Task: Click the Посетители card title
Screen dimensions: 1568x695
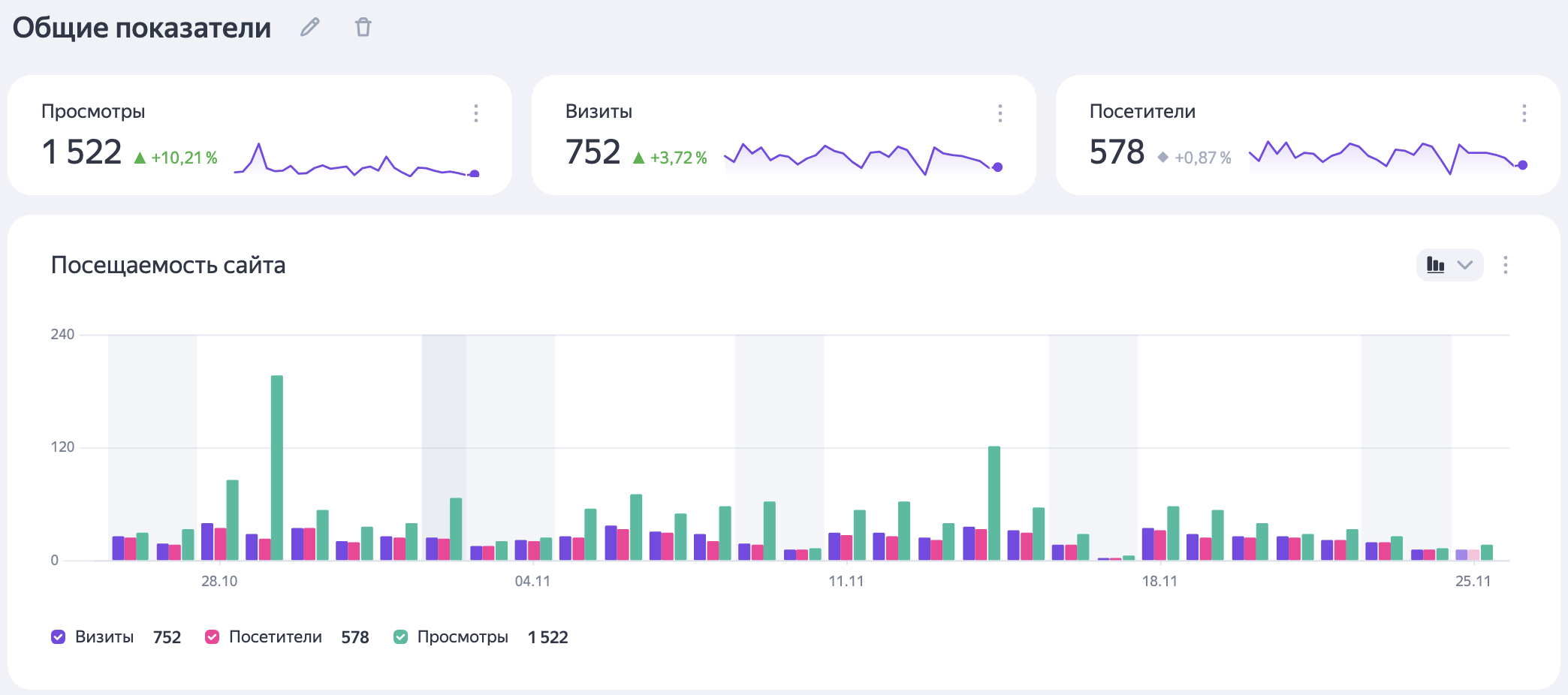Action: coord(1141,112)
